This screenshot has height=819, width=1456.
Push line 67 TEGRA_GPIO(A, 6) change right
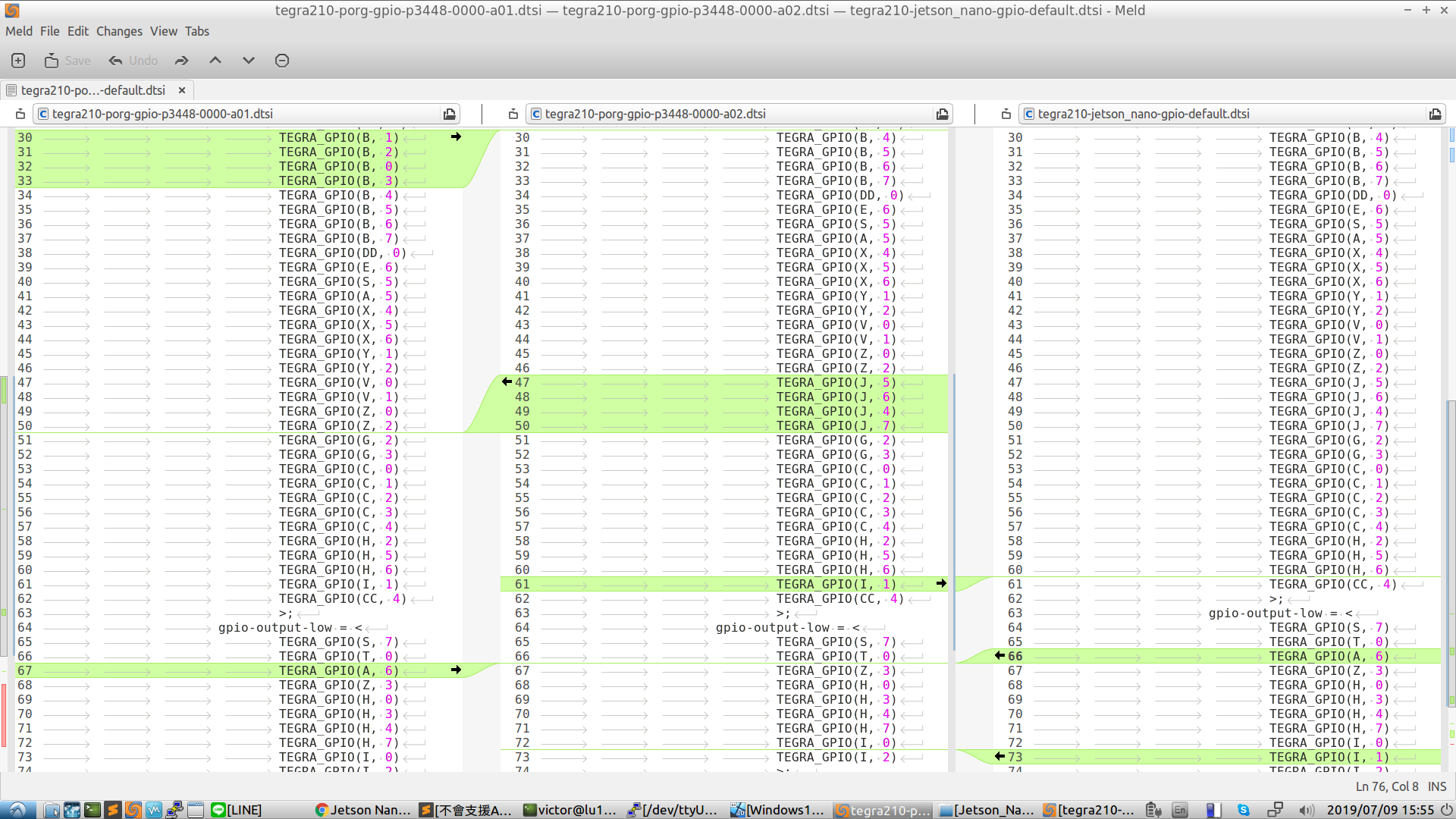(x=456, y=670)
